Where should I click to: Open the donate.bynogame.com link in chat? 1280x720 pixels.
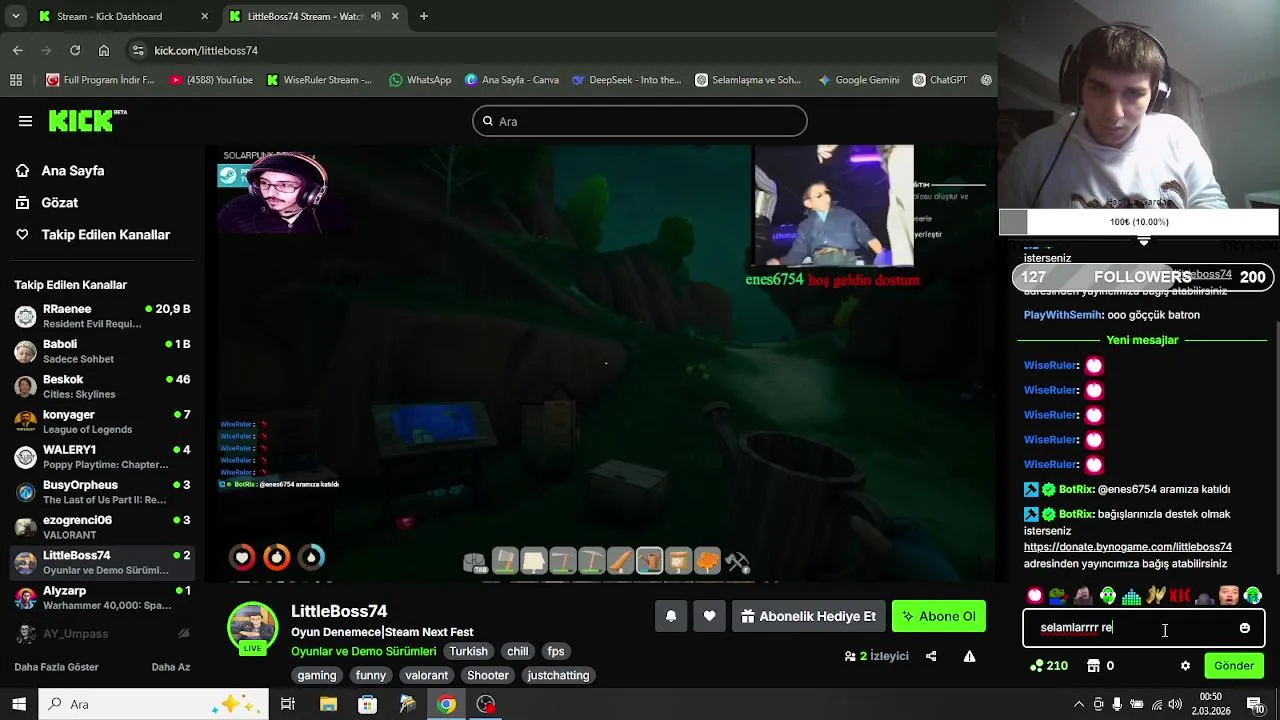(1127, 547)
